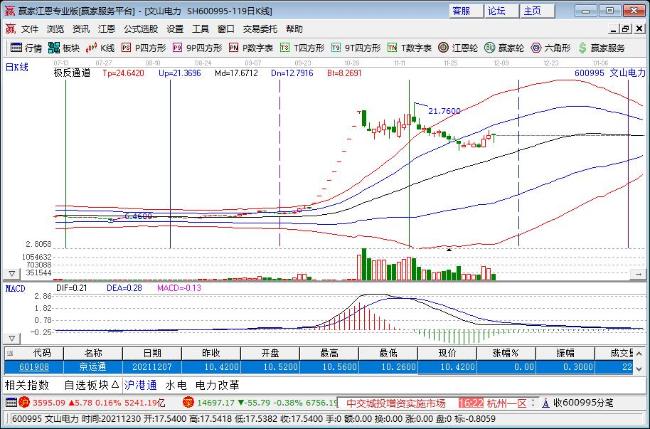Image resolution: width=650 pixels, height=429 pixels.
Task: Switch to the 沪港通 tab
Action: click(141, 385)
